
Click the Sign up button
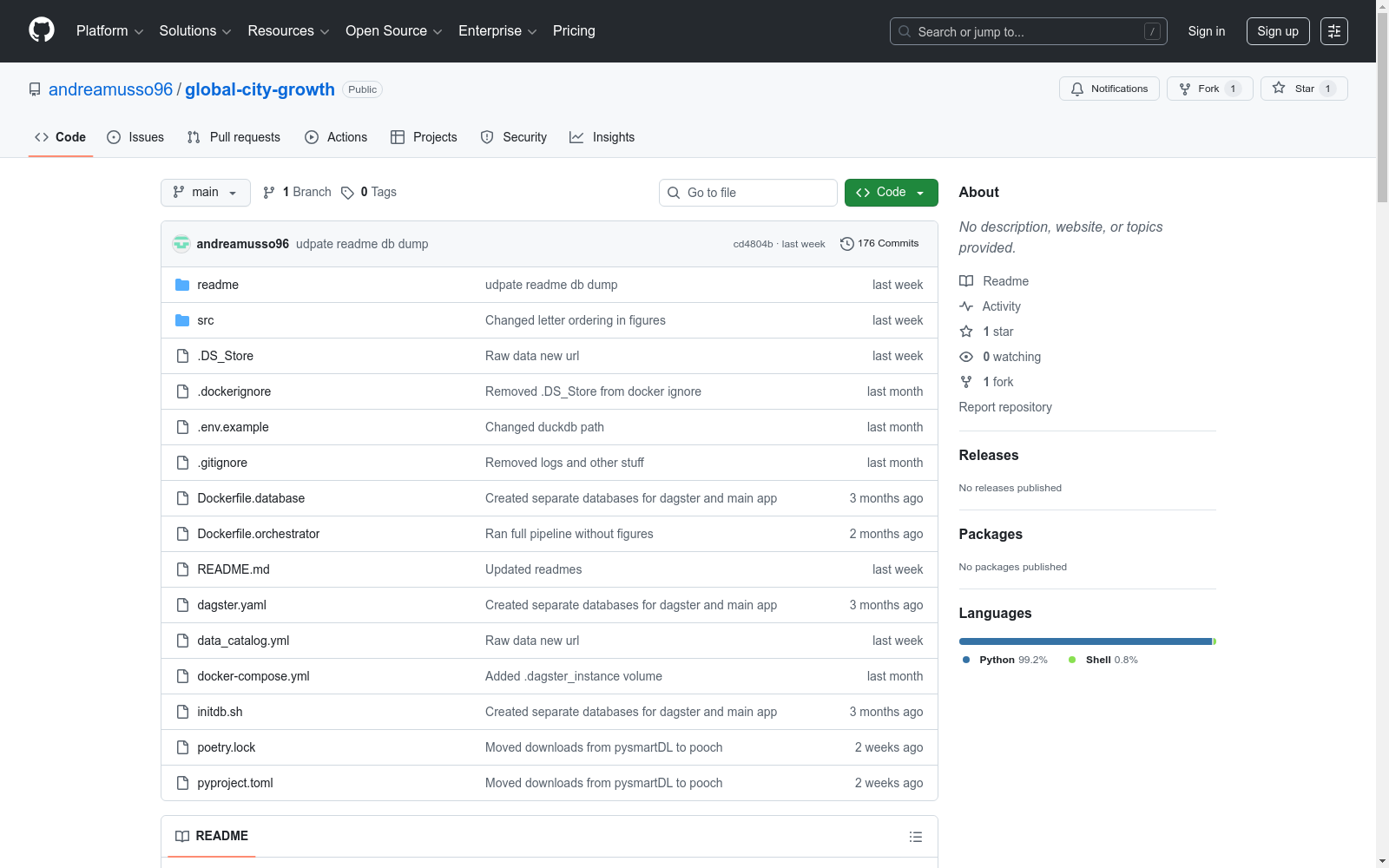tap(1278, 31)
